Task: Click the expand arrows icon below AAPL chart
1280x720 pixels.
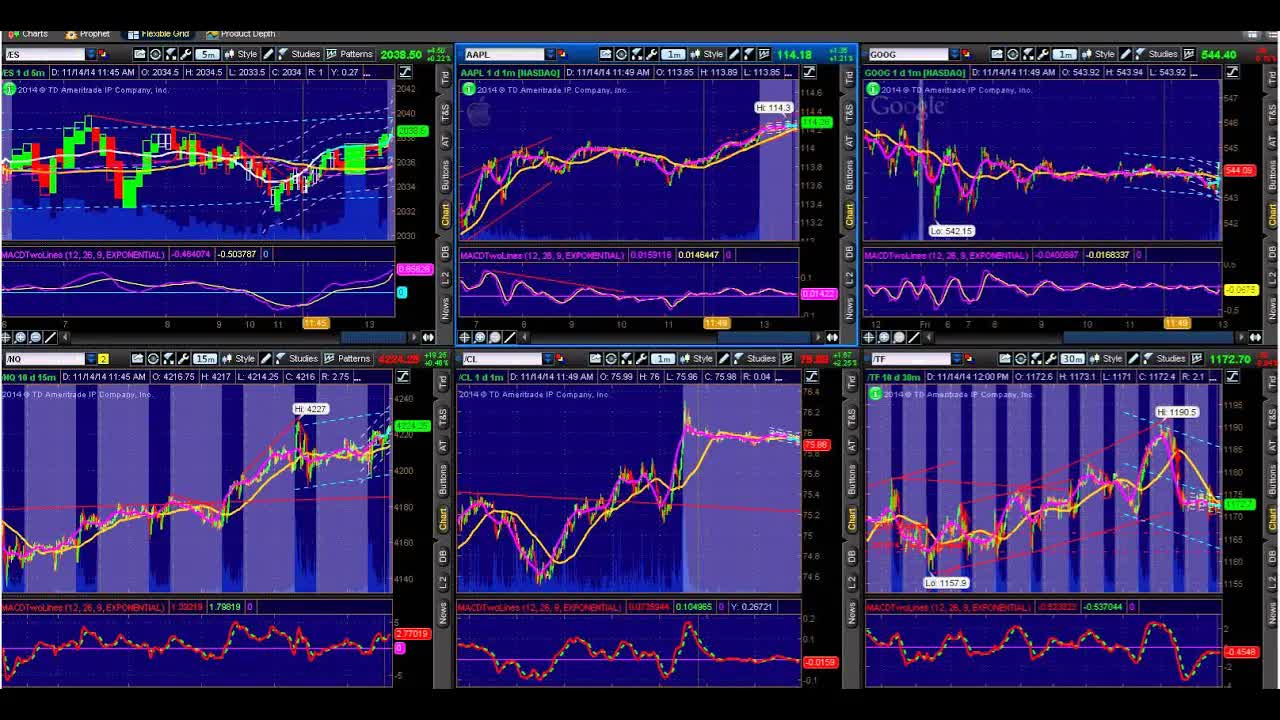Action: coord(832,337)
